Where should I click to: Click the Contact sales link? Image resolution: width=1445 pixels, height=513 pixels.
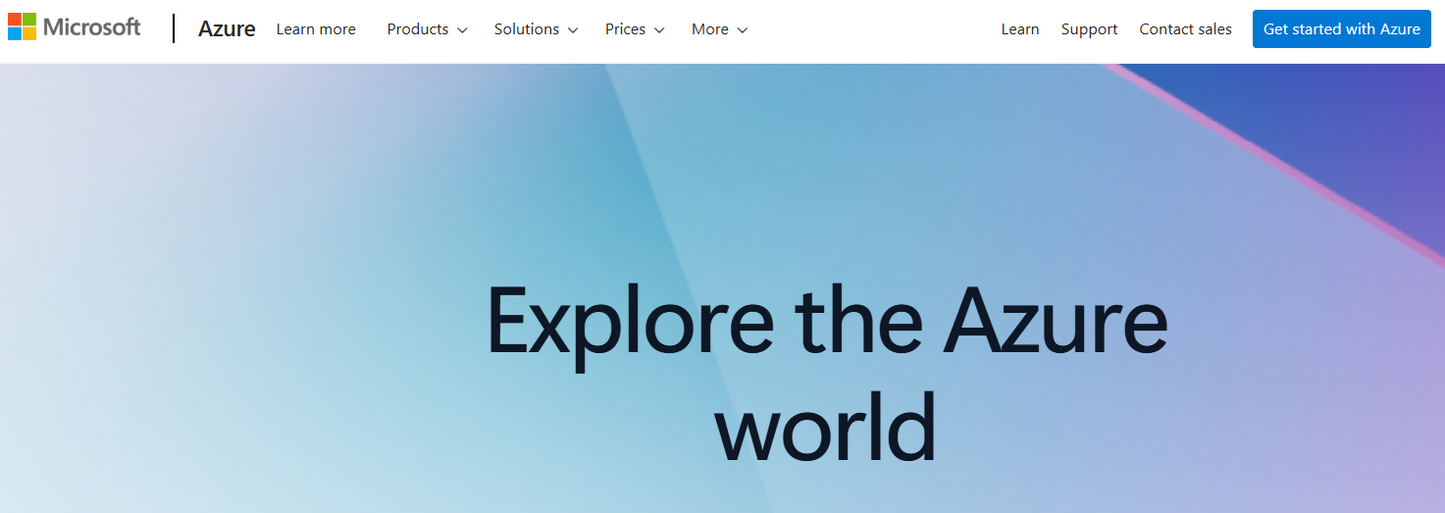(x=1185, y=29)
